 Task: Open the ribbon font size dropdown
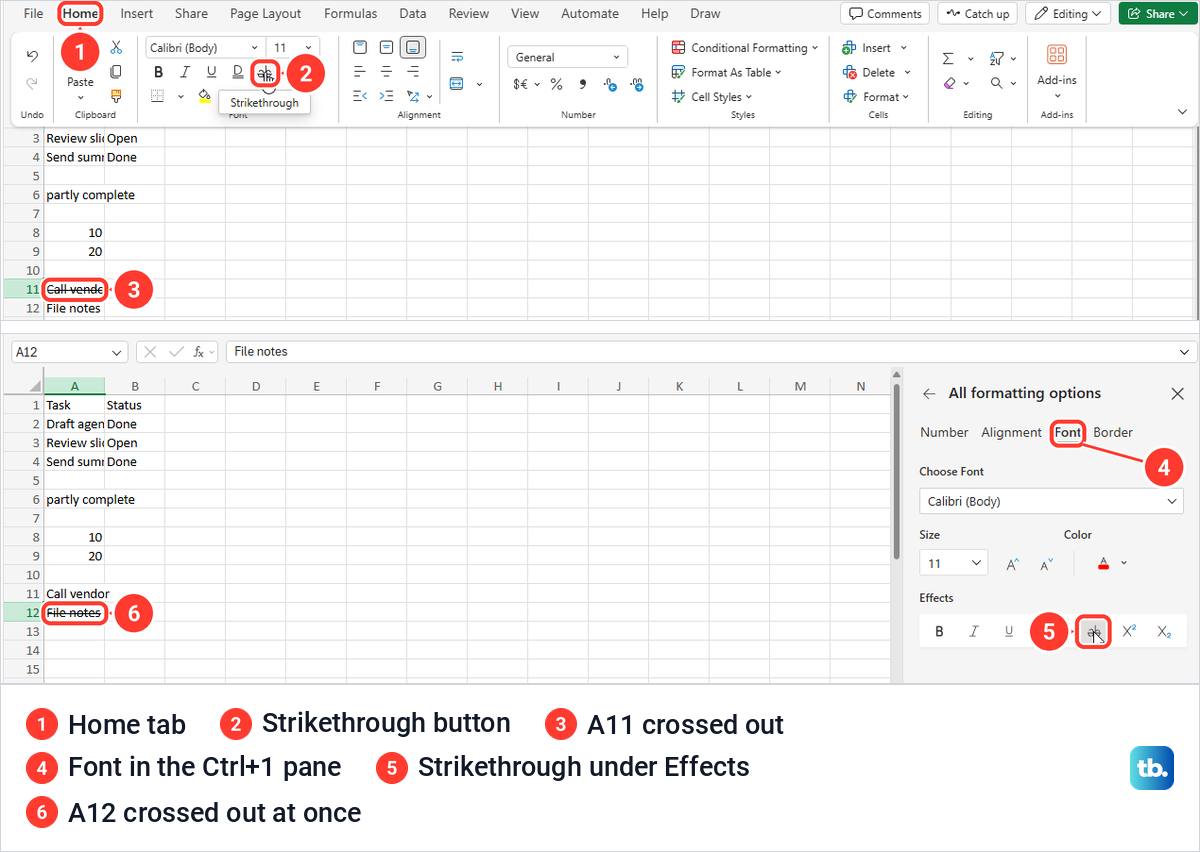[308, 48]
